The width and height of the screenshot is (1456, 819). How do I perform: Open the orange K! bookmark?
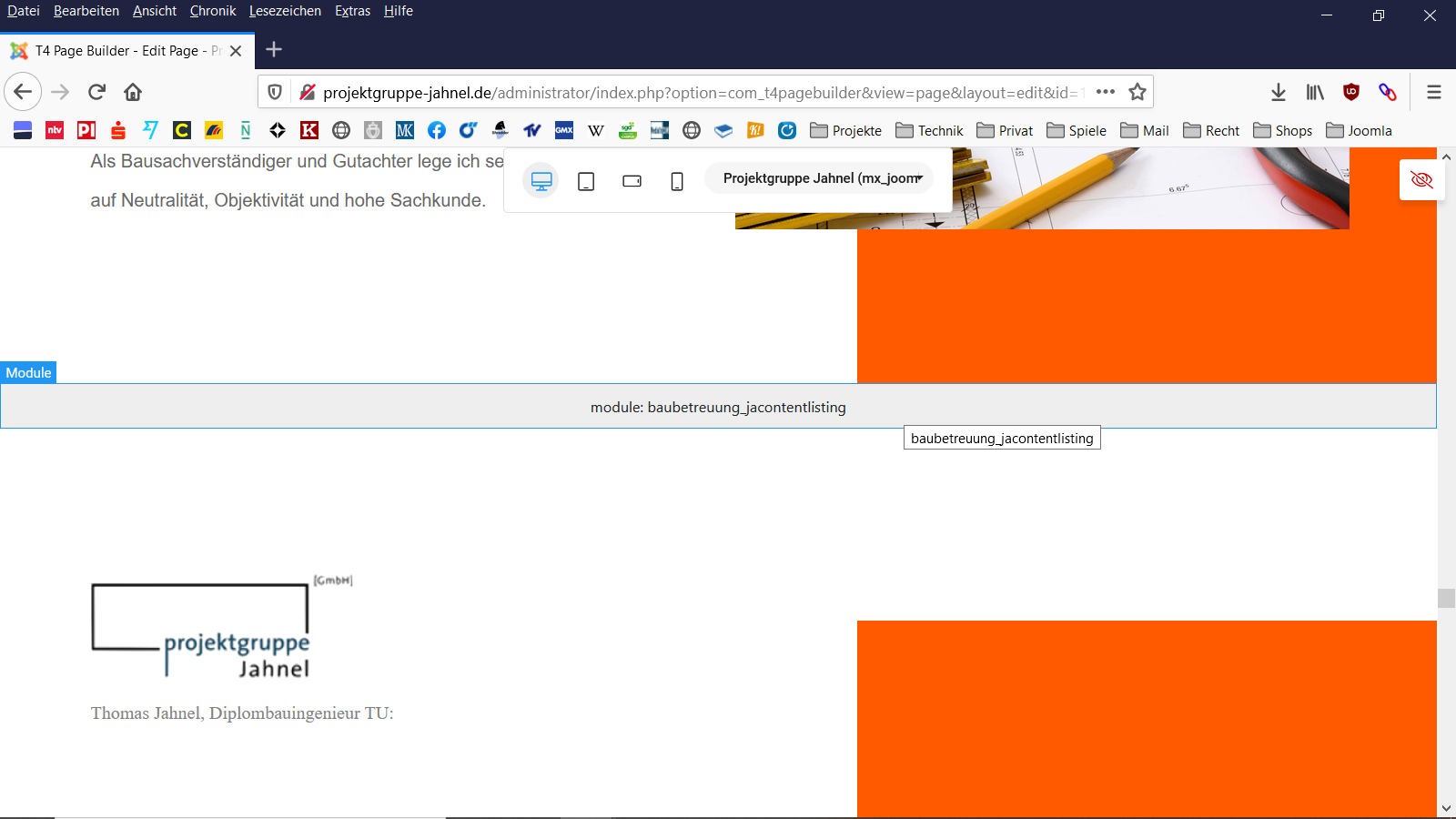[x=755, y=130]
